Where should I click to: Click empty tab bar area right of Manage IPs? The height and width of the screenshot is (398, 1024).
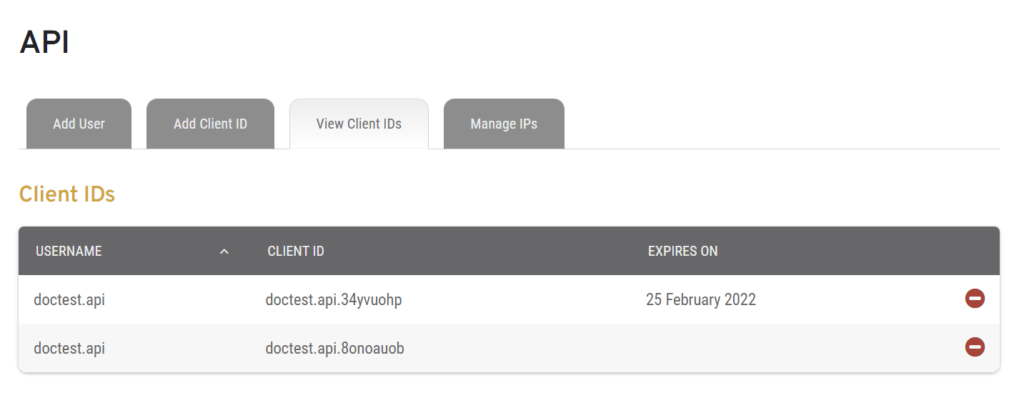point(782,124)
